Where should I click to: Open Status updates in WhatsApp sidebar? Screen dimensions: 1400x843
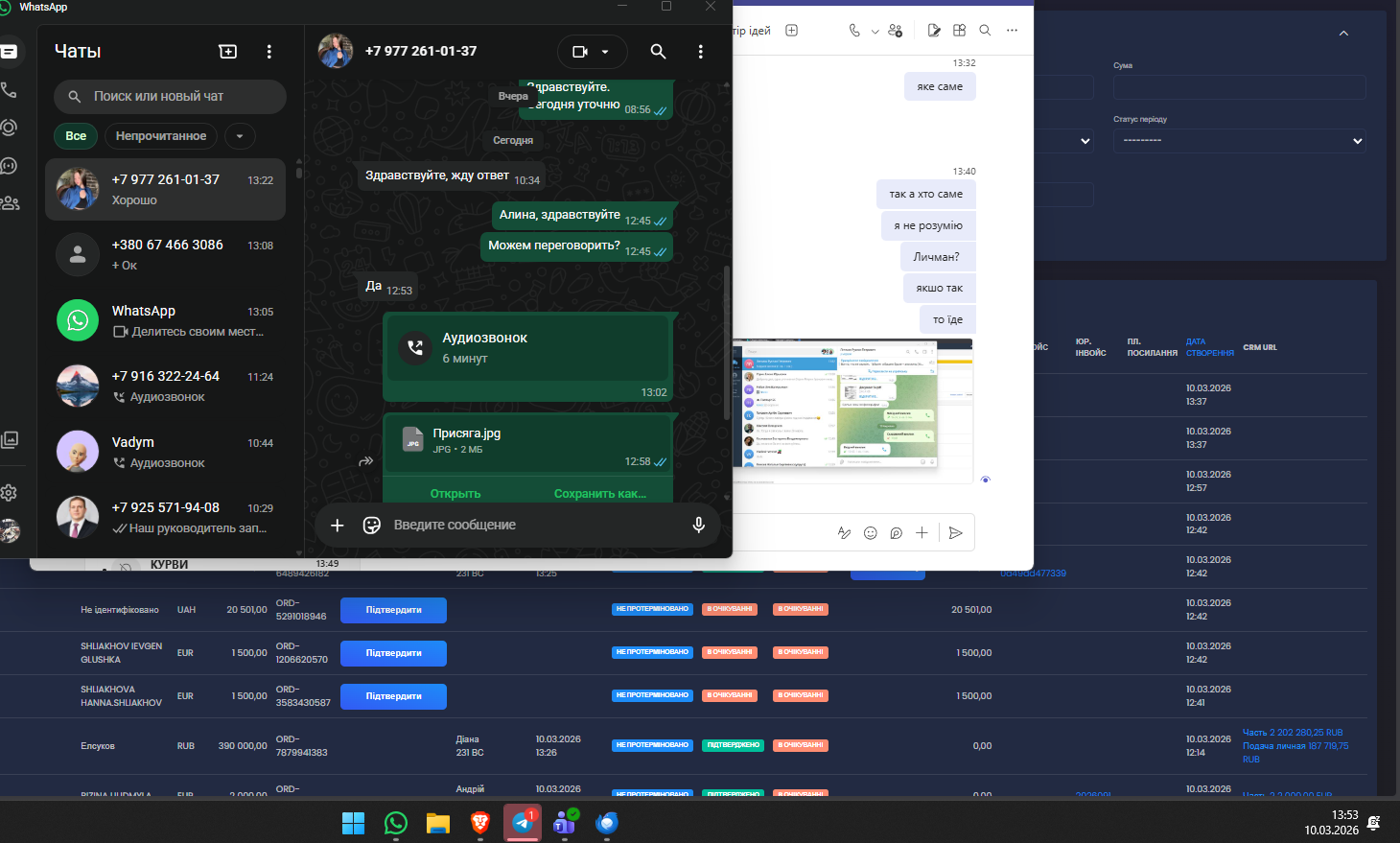coord(10,128)
